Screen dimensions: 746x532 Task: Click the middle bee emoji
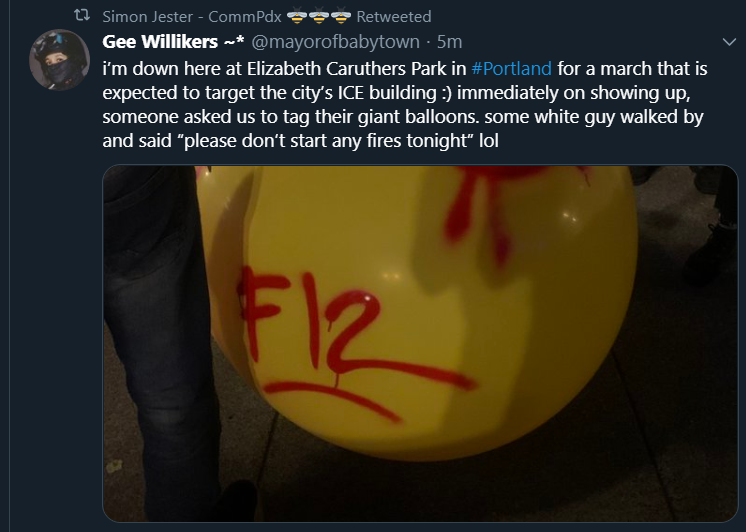[x=319, y=16]
